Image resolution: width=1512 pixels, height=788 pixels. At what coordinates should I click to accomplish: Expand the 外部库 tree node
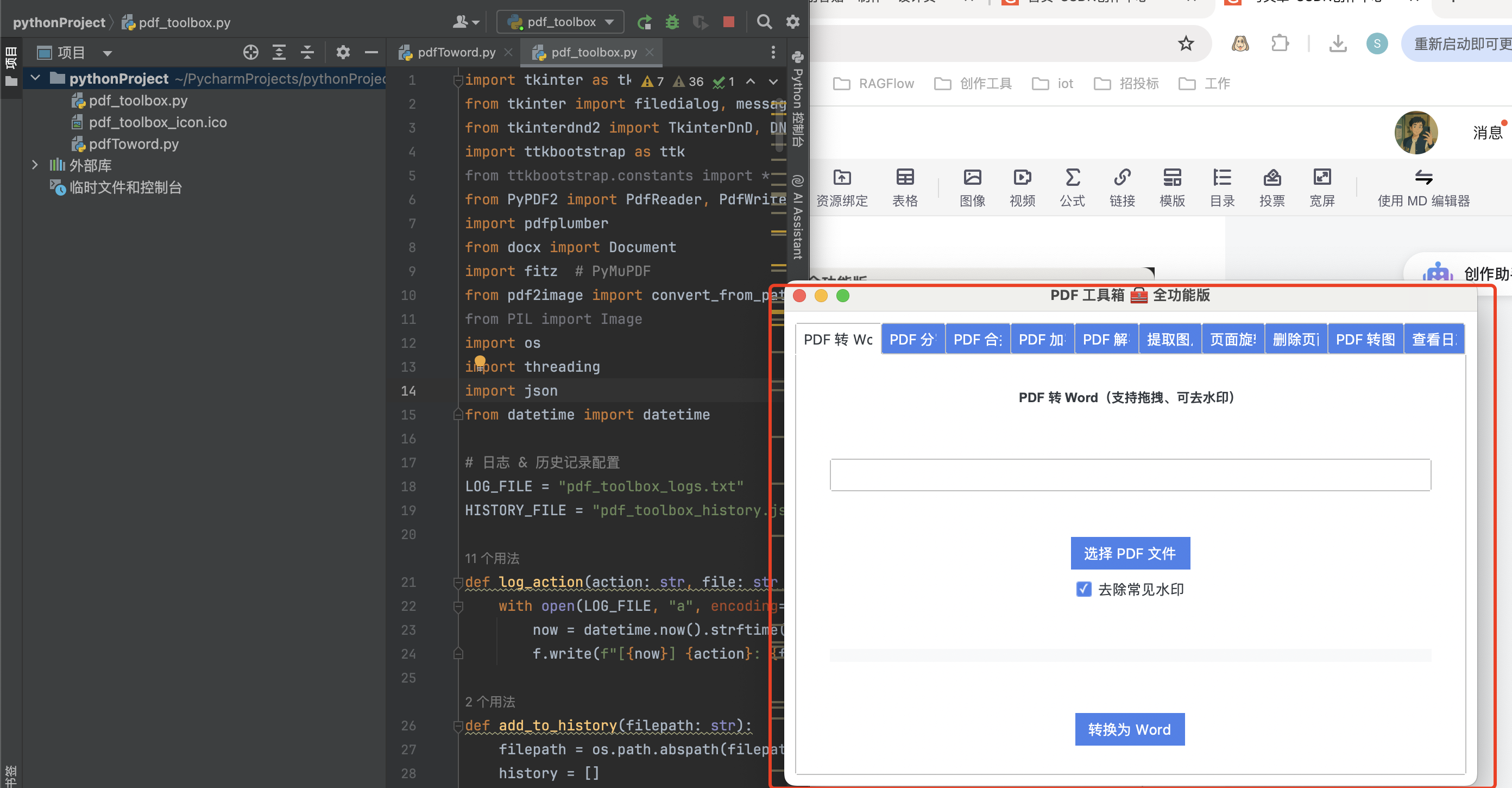(35, 165)
